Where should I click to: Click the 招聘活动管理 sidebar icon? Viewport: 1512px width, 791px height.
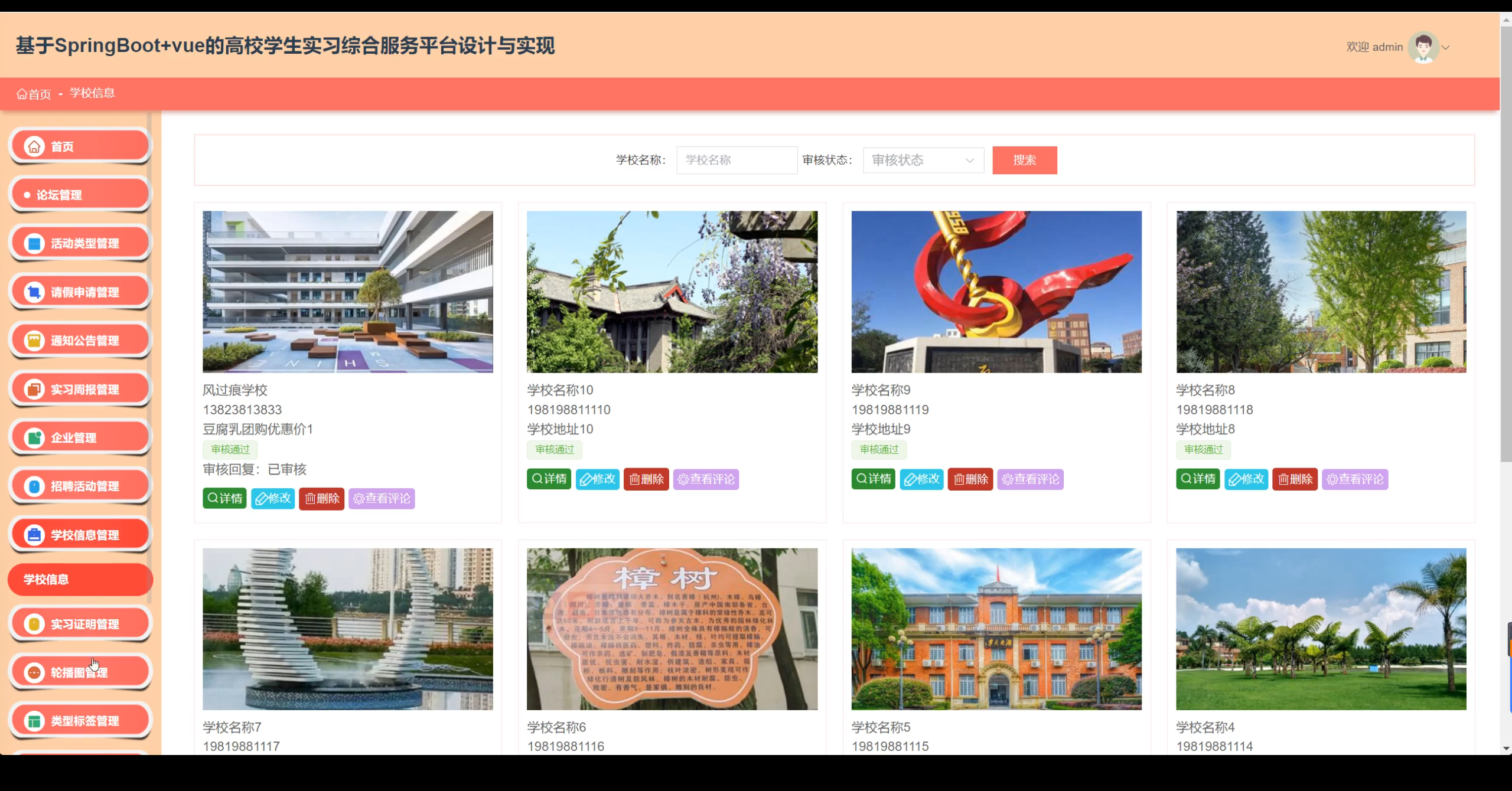click(x=34, y=486)
